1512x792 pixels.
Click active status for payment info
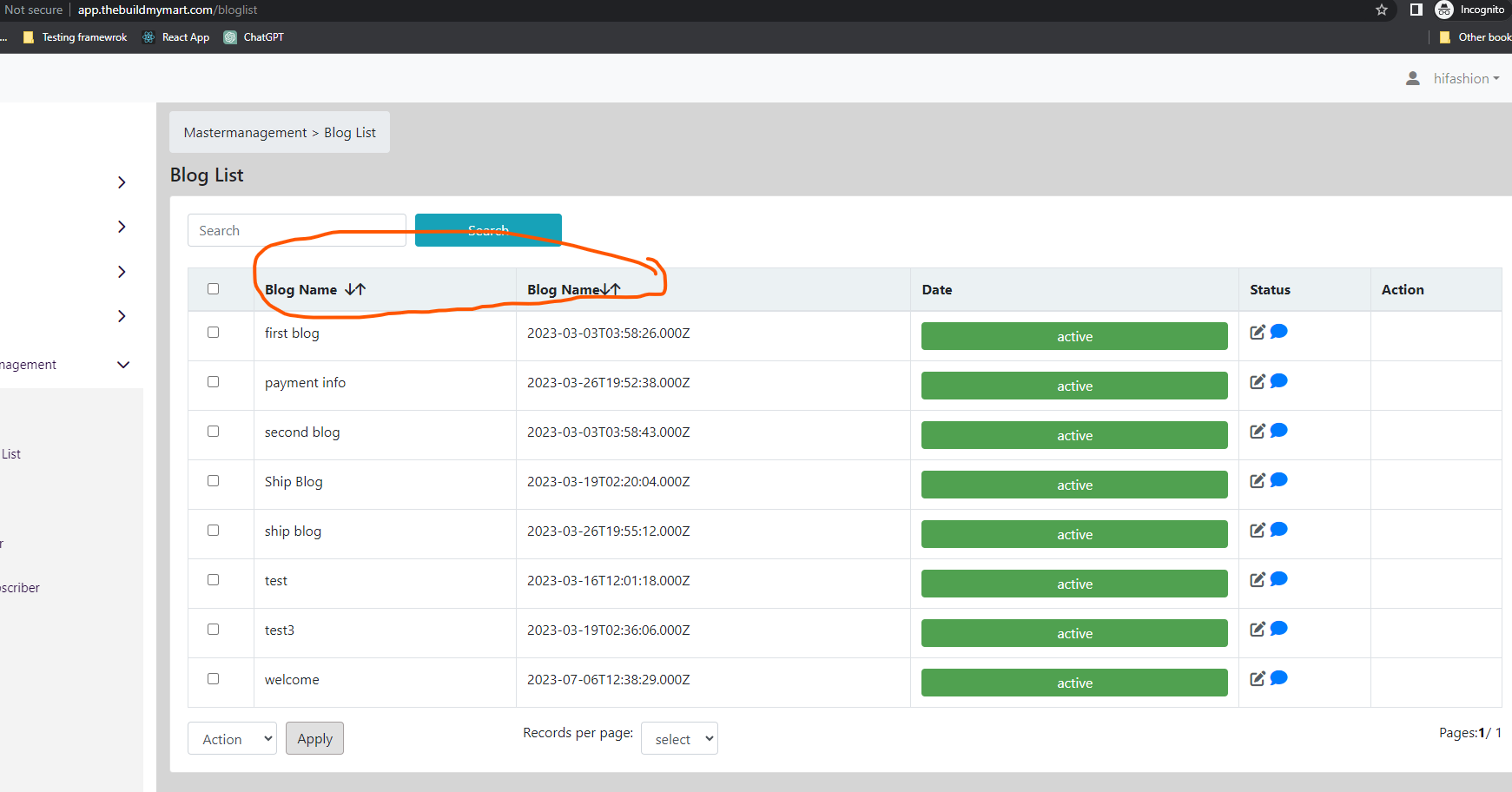click(x=1074, y=386)
